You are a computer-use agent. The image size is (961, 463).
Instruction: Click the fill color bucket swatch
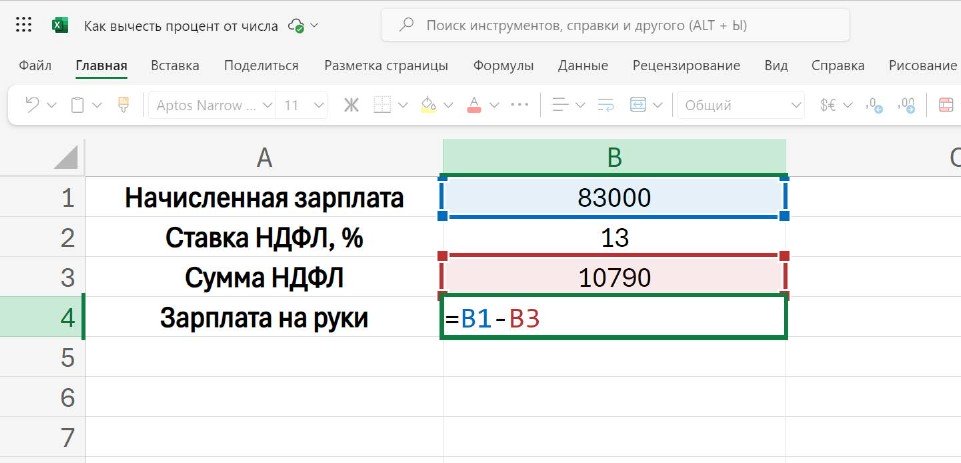[428, 104]
